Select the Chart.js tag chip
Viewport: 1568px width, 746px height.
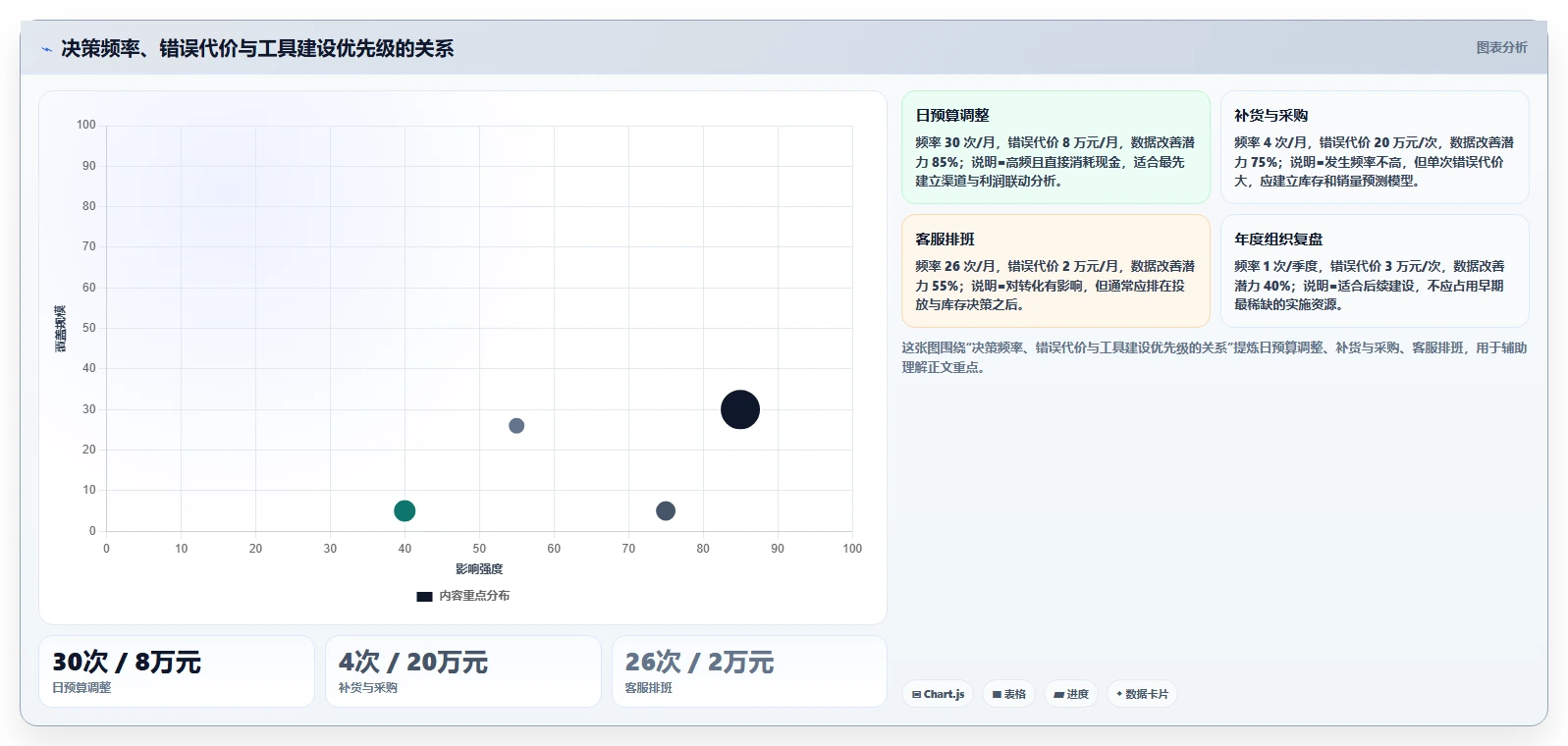tap(938, 694)
